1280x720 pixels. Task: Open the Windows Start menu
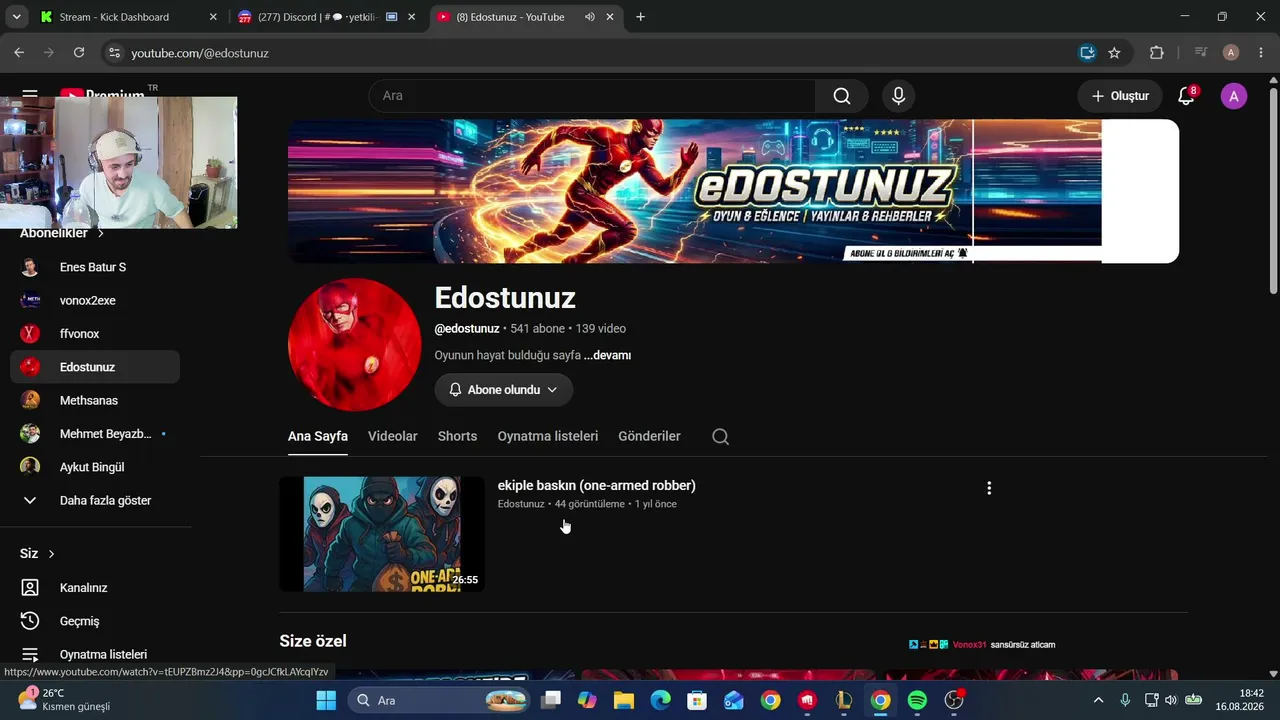pyautogui.click(x=326, y=700)
